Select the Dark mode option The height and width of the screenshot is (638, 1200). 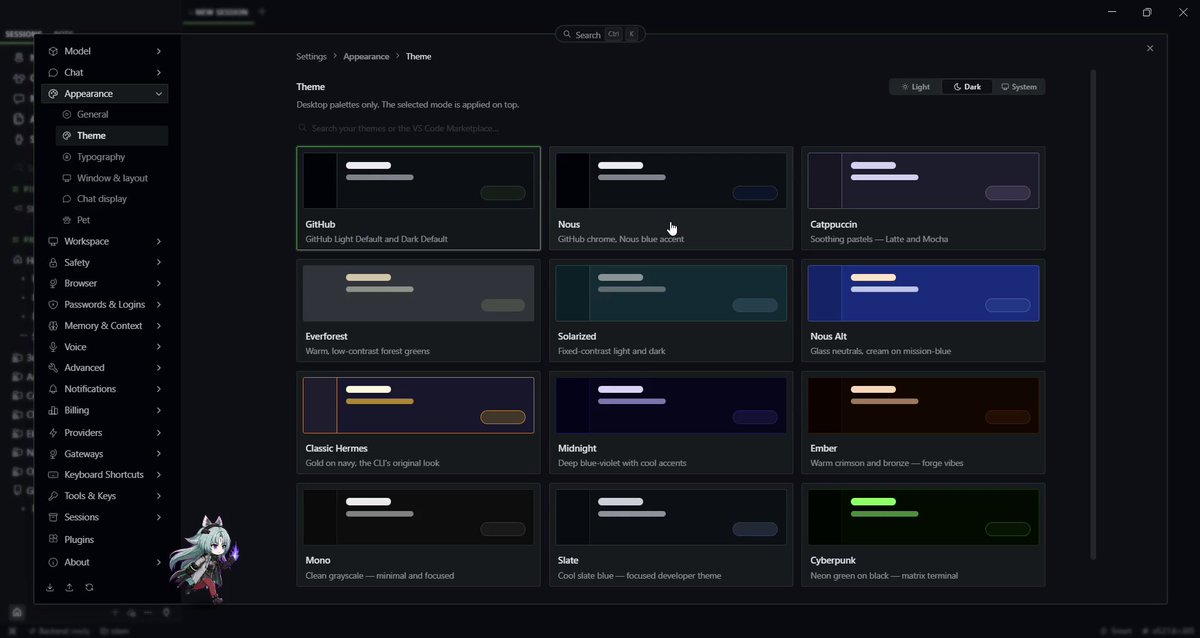(x=967, y=87)
